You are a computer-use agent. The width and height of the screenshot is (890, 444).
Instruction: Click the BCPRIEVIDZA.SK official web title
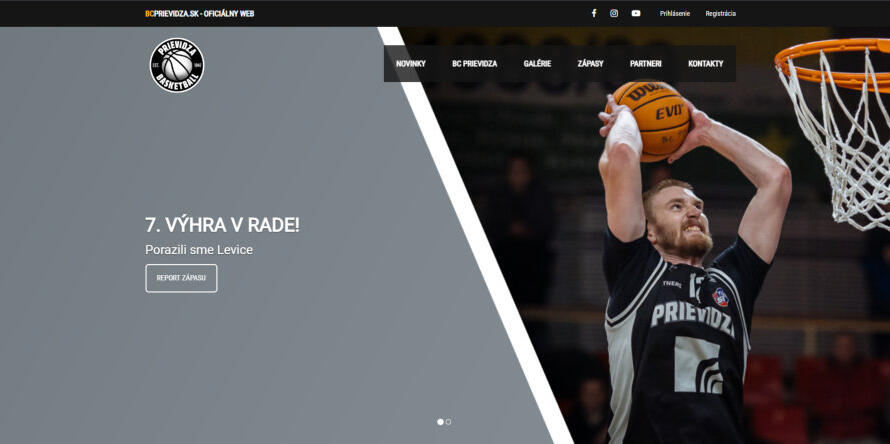199,14
